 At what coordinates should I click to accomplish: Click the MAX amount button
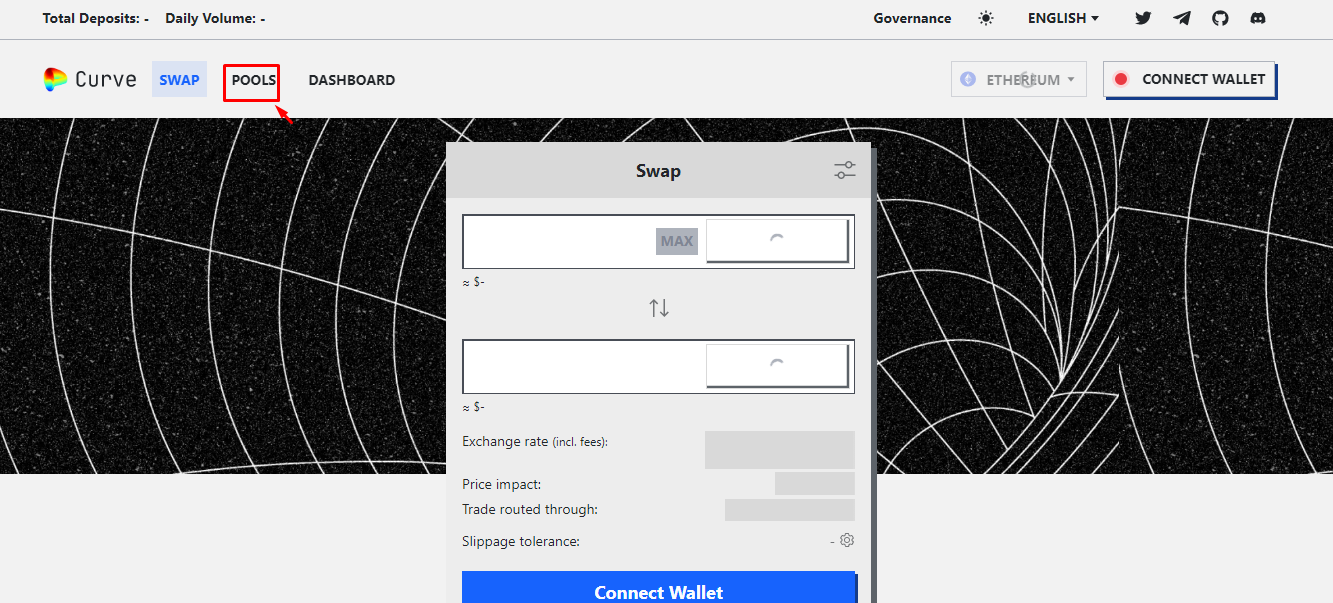(677, 241)
